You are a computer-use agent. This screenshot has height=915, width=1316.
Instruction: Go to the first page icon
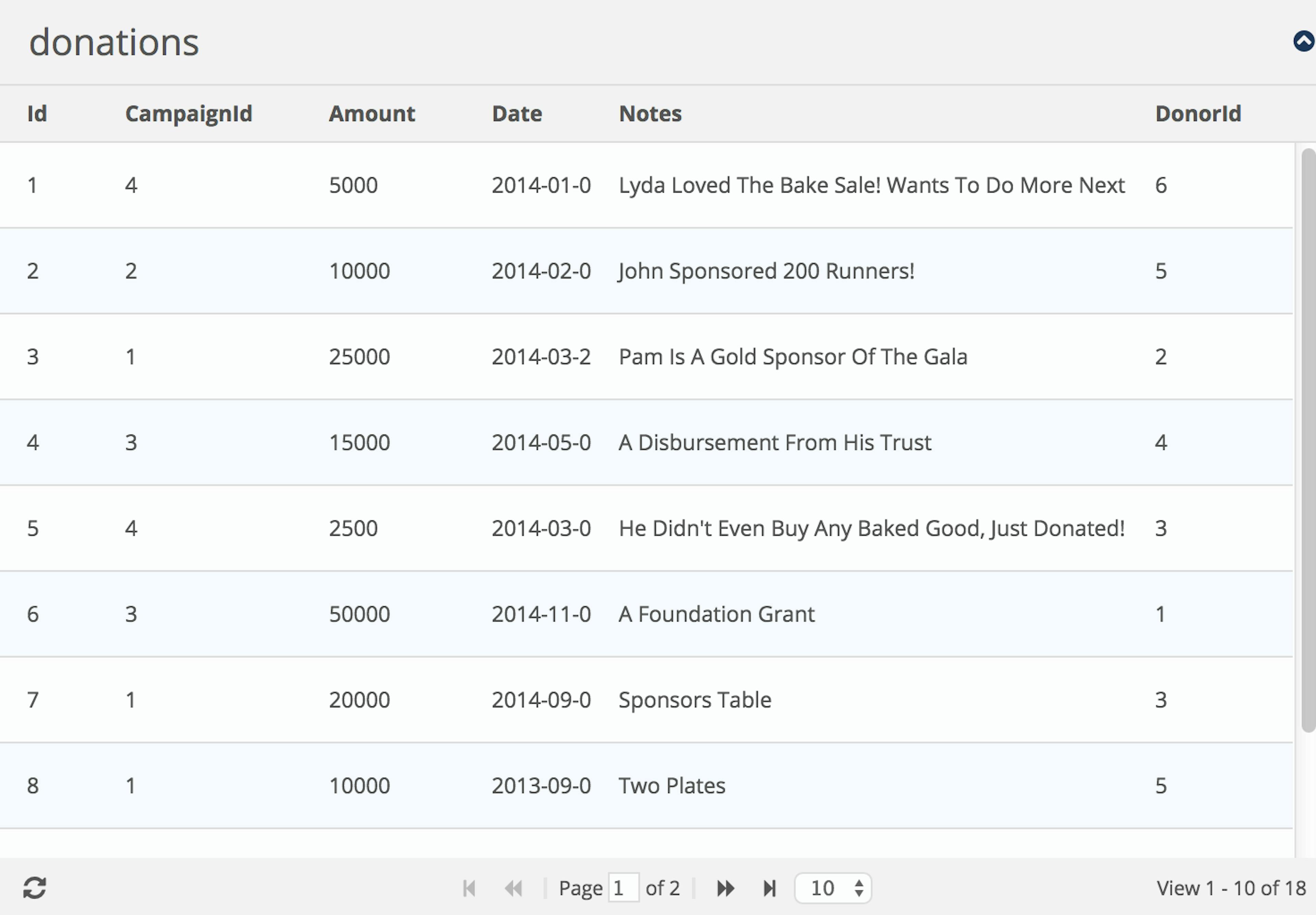pyautogui.click(x=469, y=889)
